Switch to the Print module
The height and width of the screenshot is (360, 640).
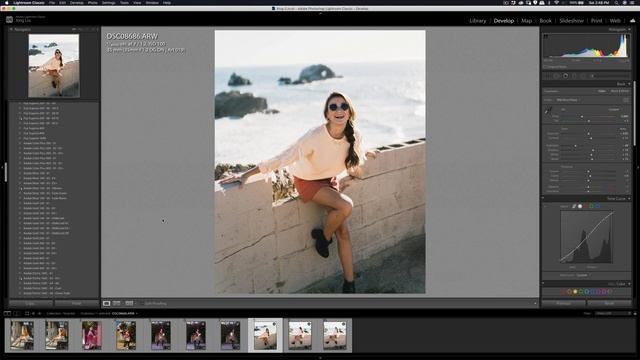coord(596,20)
